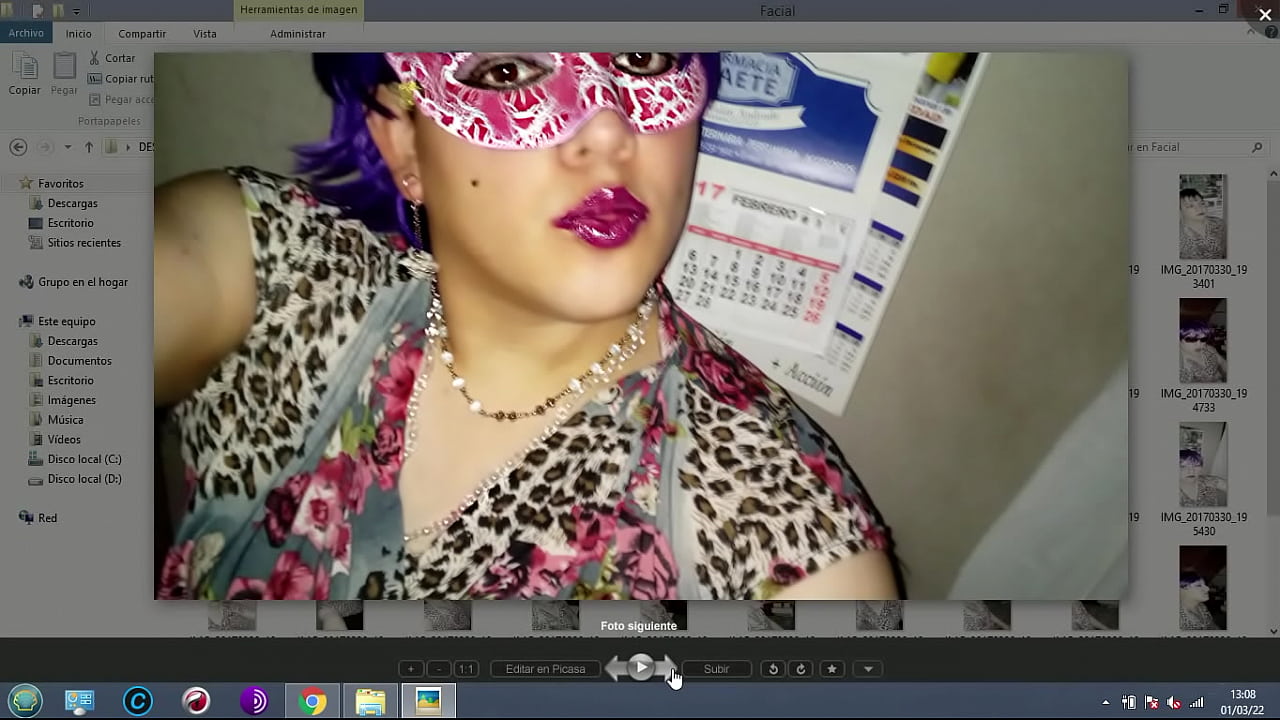Switch to the Compartir ribbon tab
This screenshot has width=1280, height=720.
[x=142, y=34]
